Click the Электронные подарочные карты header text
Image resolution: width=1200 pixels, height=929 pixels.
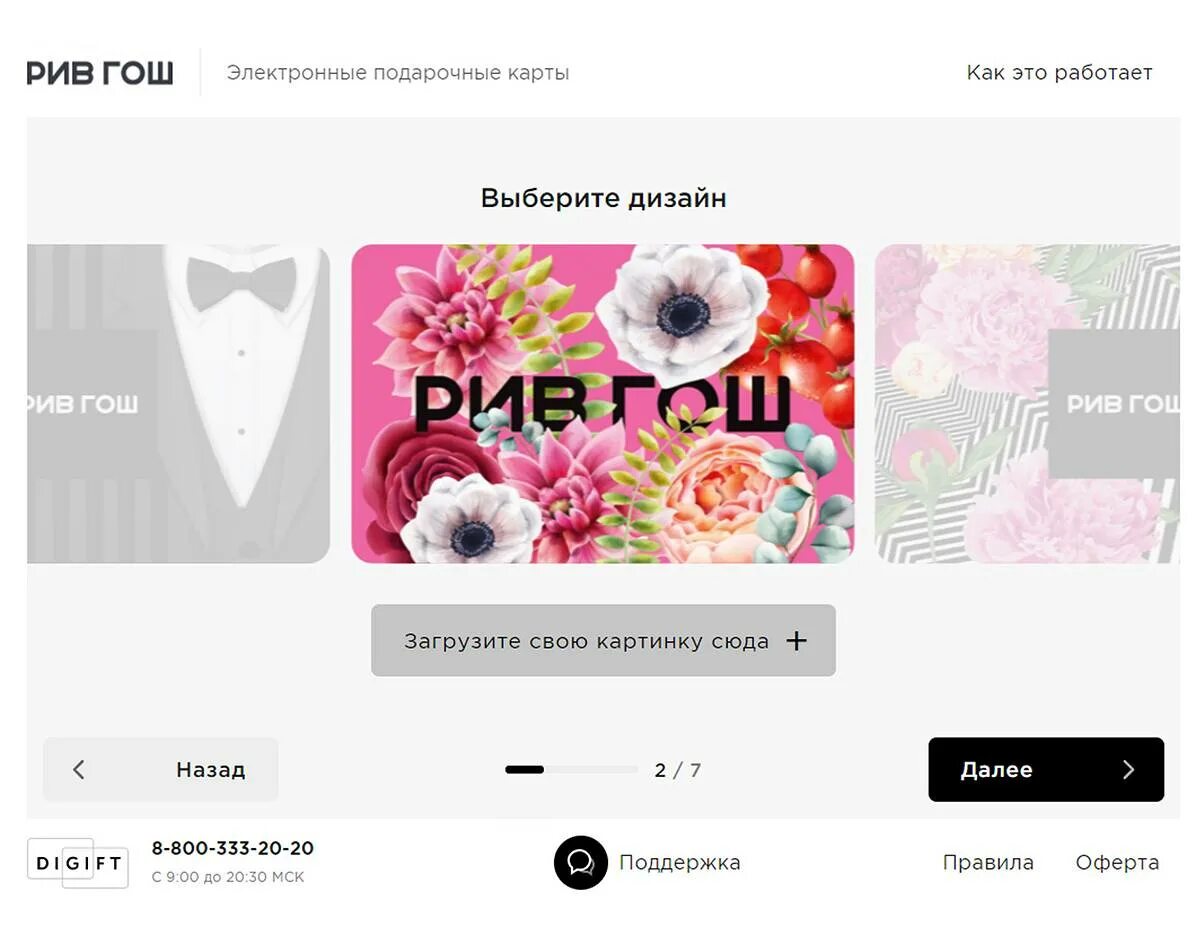[x=398, y=73]
